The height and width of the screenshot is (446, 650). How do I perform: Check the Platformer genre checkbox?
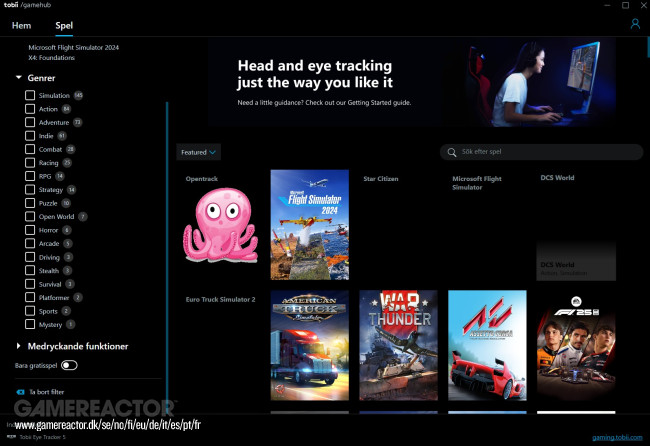point(30,297)
